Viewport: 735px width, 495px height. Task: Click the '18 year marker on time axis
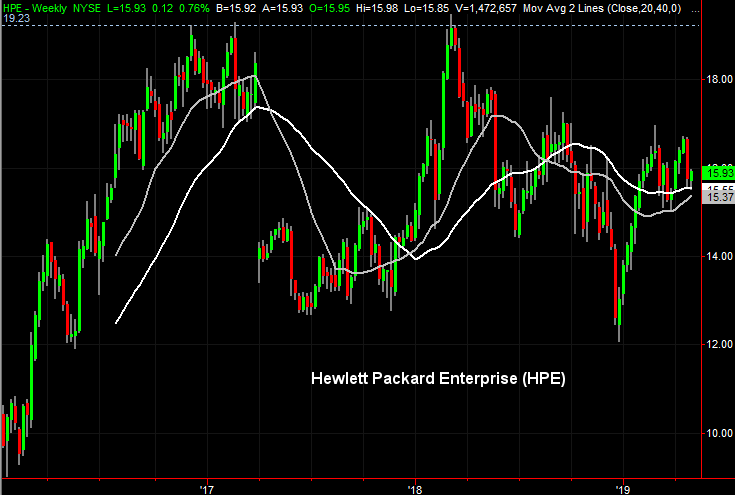tap(415, 490)
